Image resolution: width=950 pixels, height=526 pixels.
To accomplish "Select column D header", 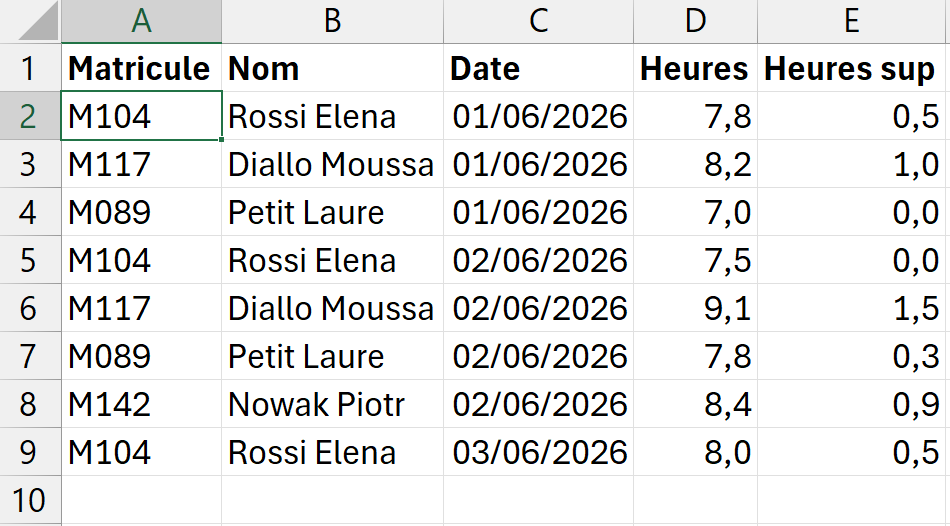I will (x=696, y=21).
